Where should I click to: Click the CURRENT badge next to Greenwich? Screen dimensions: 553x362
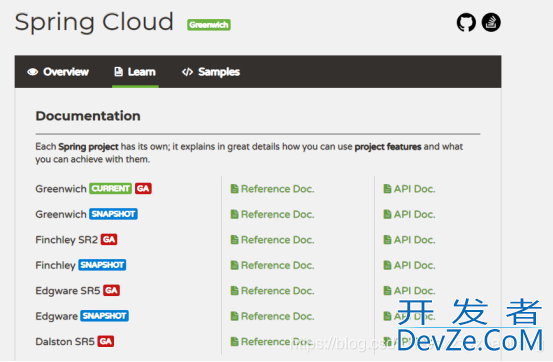pos(110,189)
